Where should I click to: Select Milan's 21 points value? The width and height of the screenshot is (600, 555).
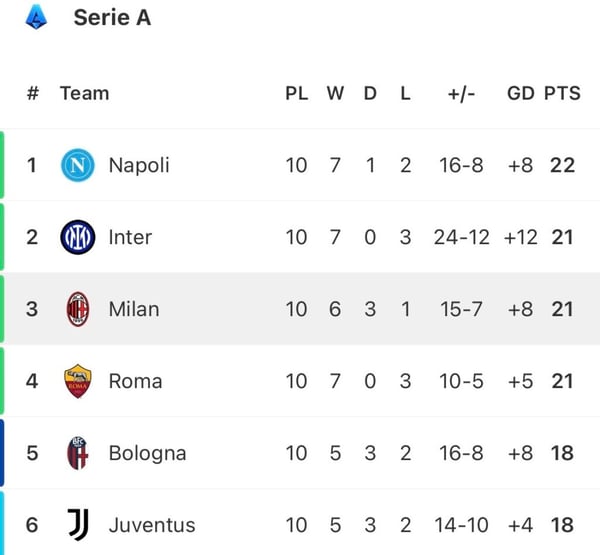[562, 309]
